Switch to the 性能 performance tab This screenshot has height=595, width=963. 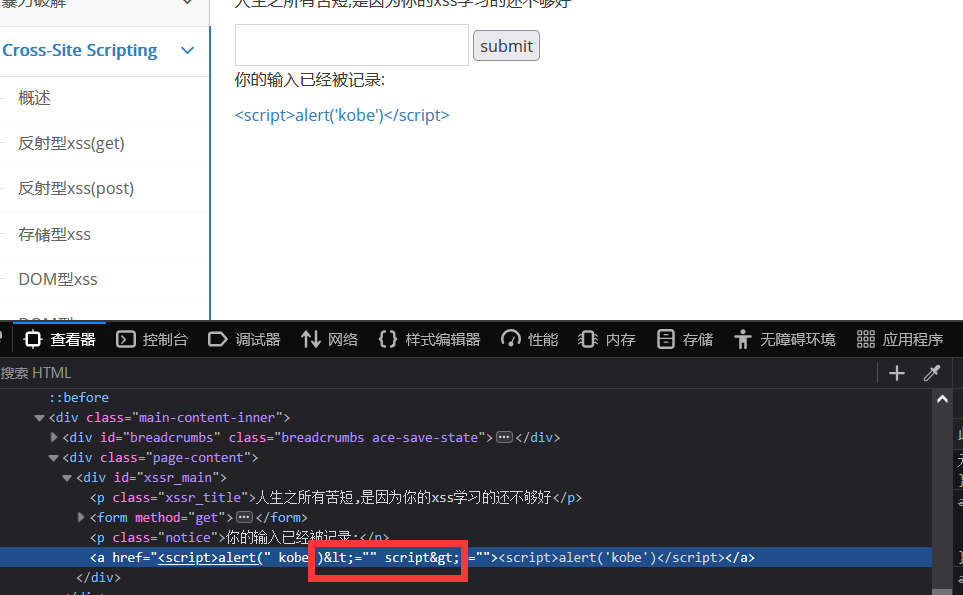[529, 340]
